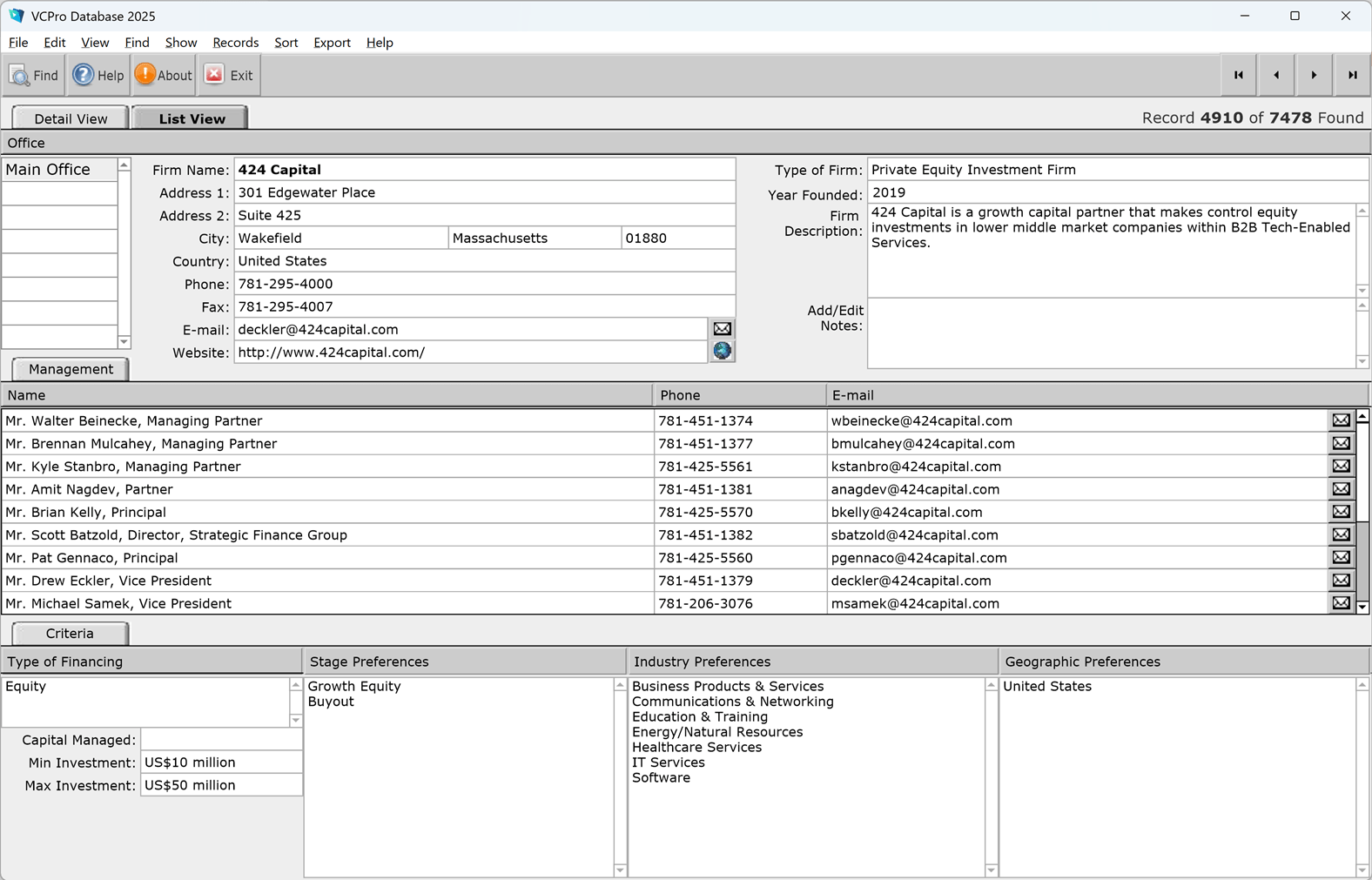
Task: Click management list scroll down arrow
Action: click(x=1362, y=607)
